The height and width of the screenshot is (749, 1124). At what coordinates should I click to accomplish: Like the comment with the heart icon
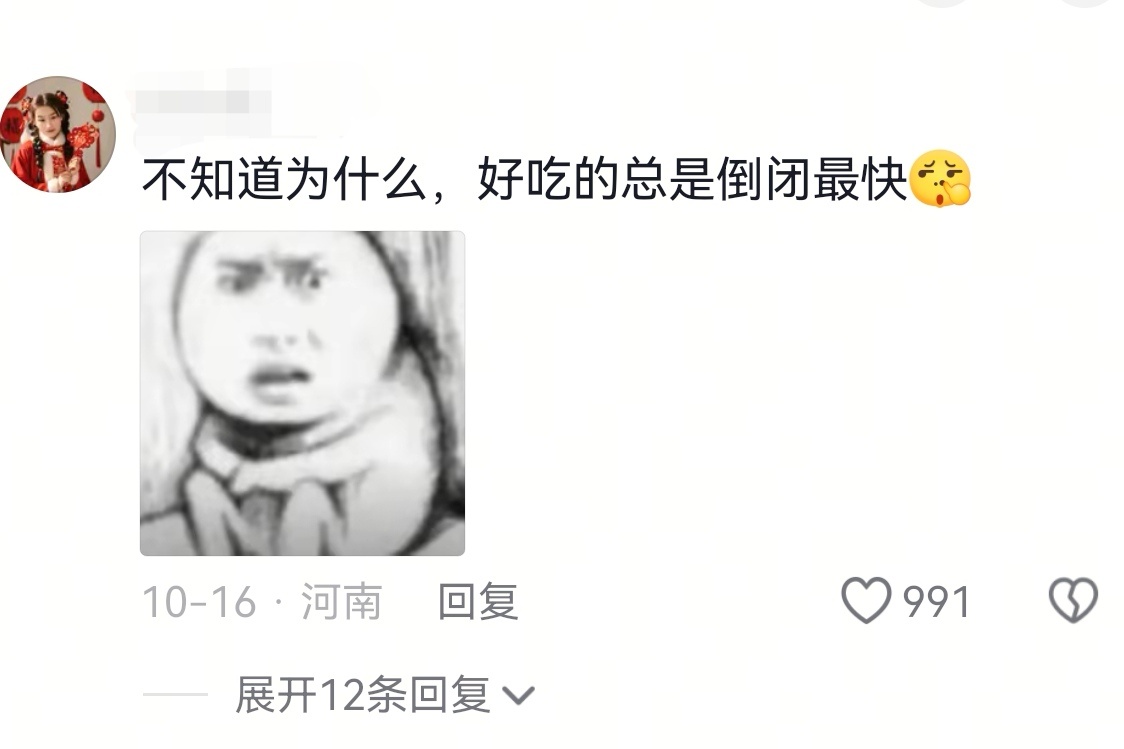866,600
